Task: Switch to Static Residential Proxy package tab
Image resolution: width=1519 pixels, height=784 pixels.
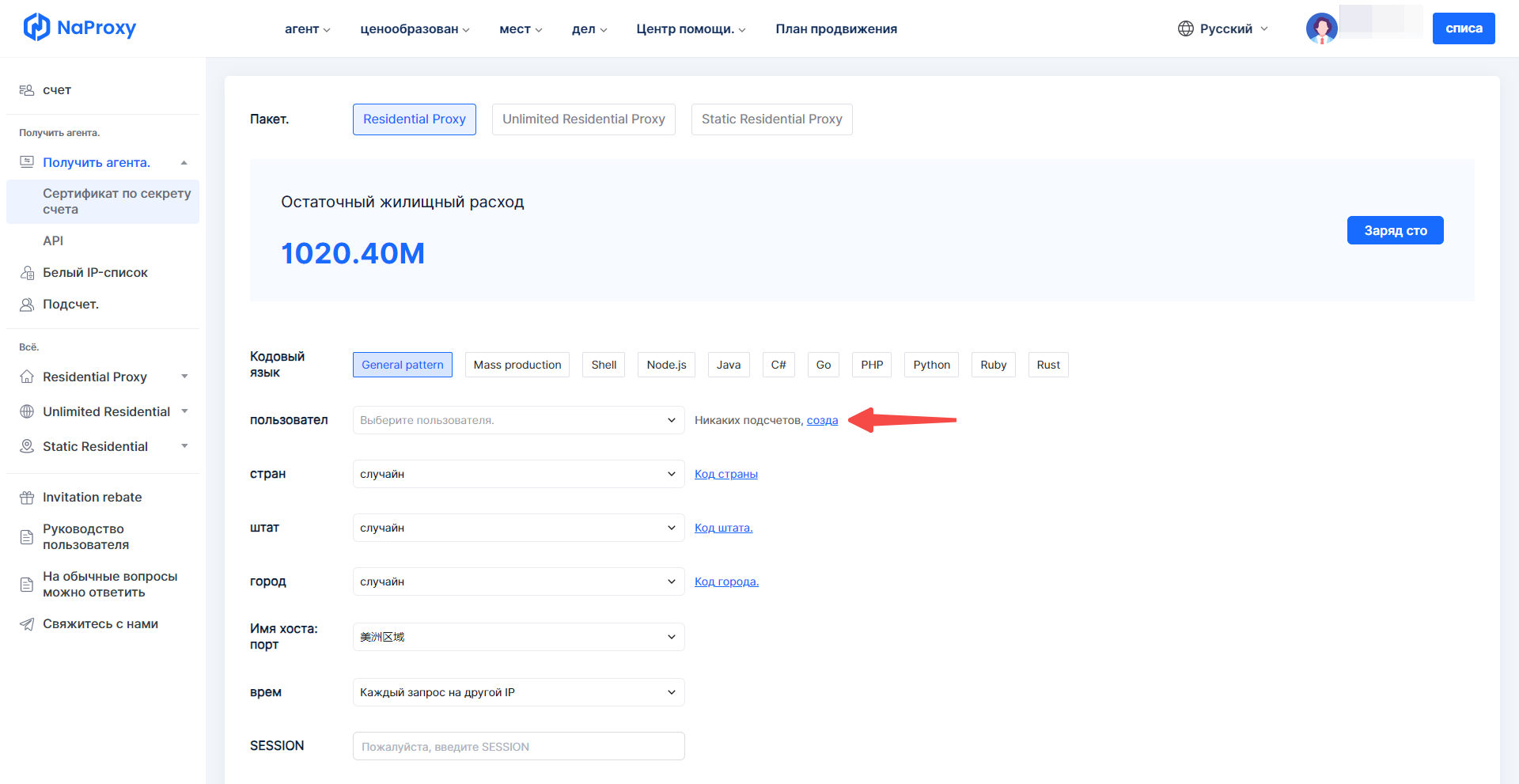Action: pyautogui.click(x=771, y=119)
